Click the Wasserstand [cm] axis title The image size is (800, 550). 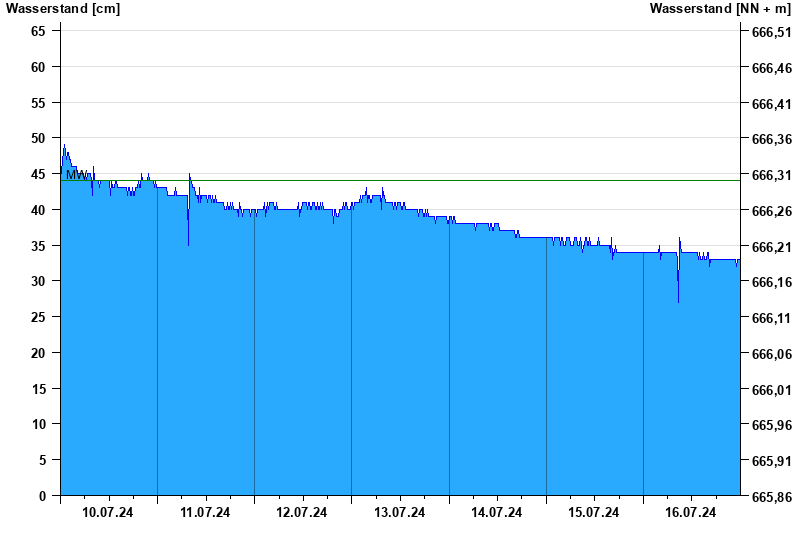63,9
